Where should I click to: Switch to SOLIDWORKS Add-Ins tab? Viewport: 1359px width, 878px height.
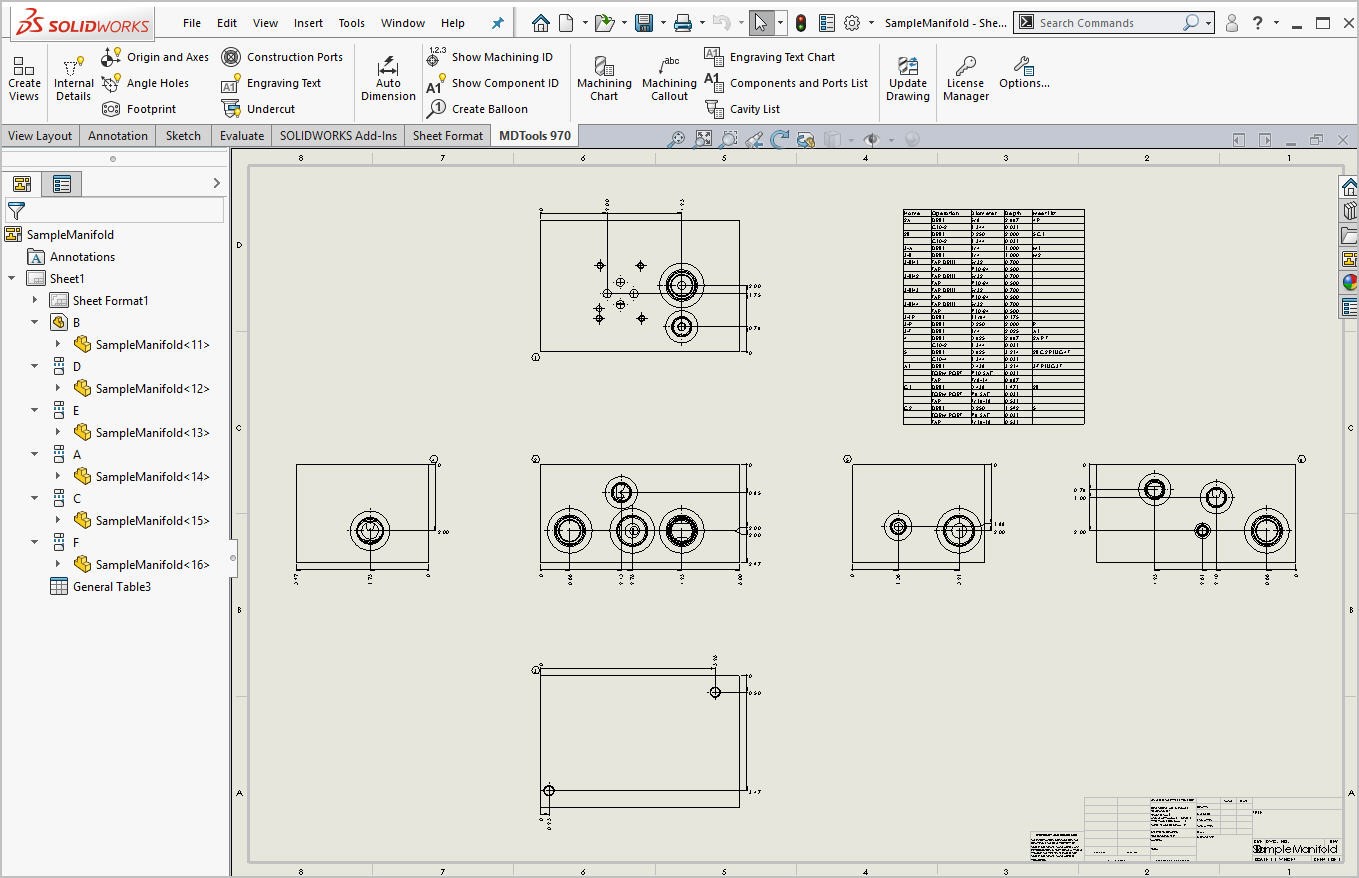tap(338, 136)
